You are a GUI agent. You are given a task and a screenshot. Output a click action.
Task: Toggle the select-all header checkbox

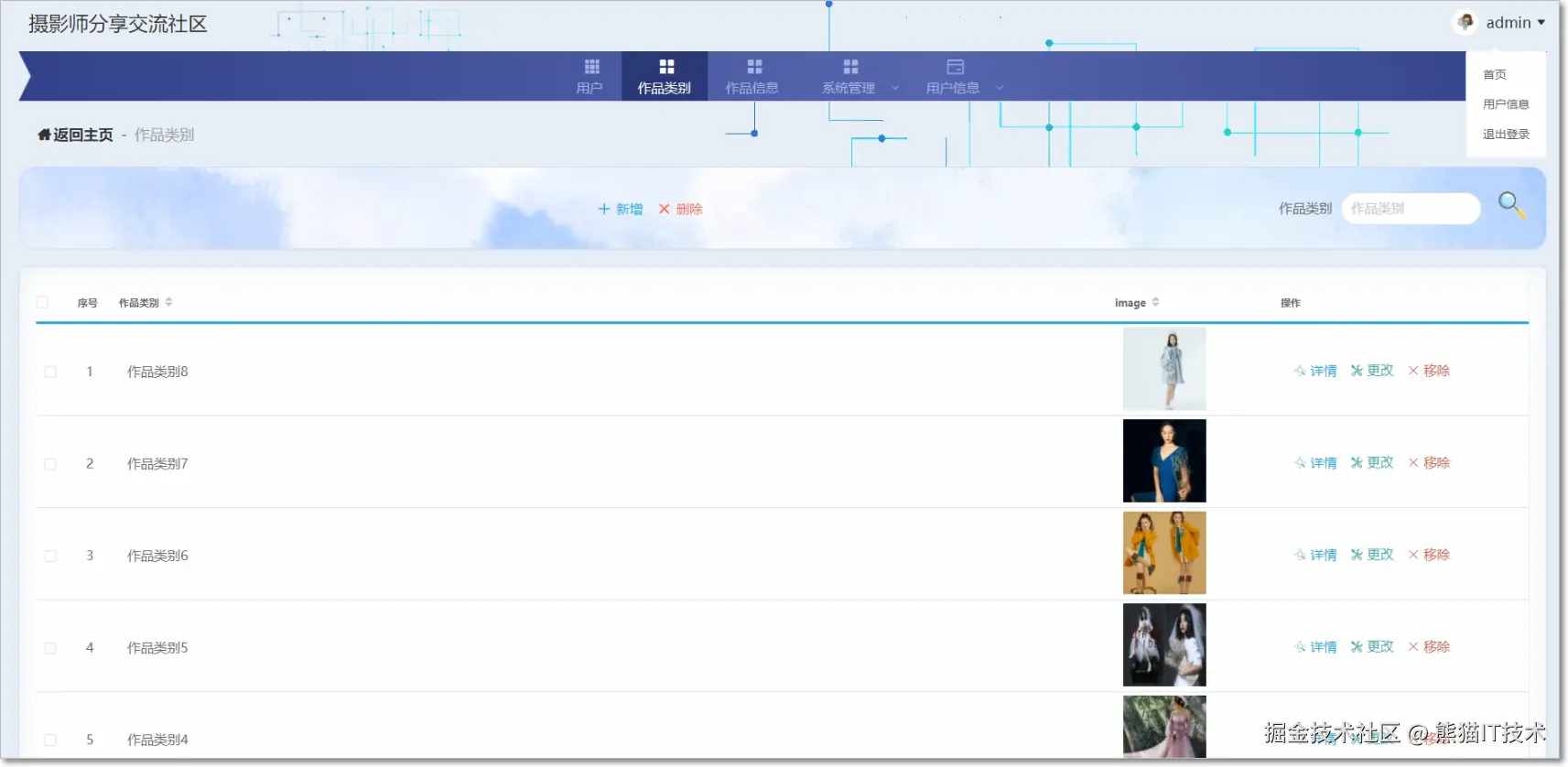[x=42, y=302]
